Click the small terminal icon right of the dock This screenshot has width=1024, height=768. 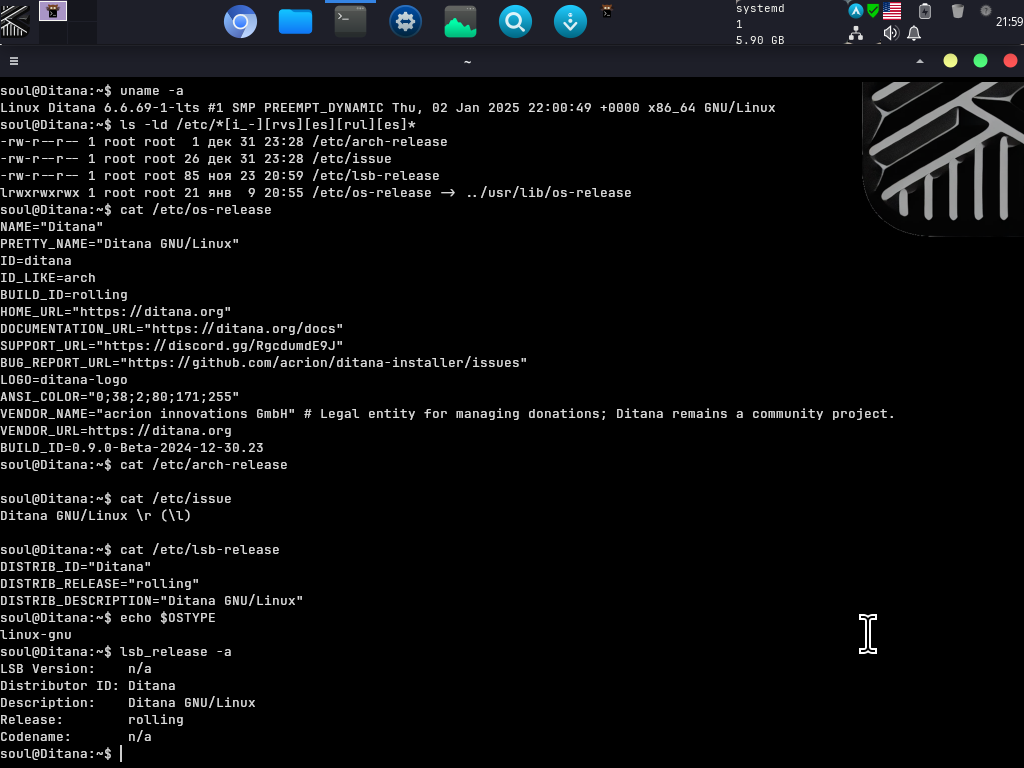pos(607,11)
